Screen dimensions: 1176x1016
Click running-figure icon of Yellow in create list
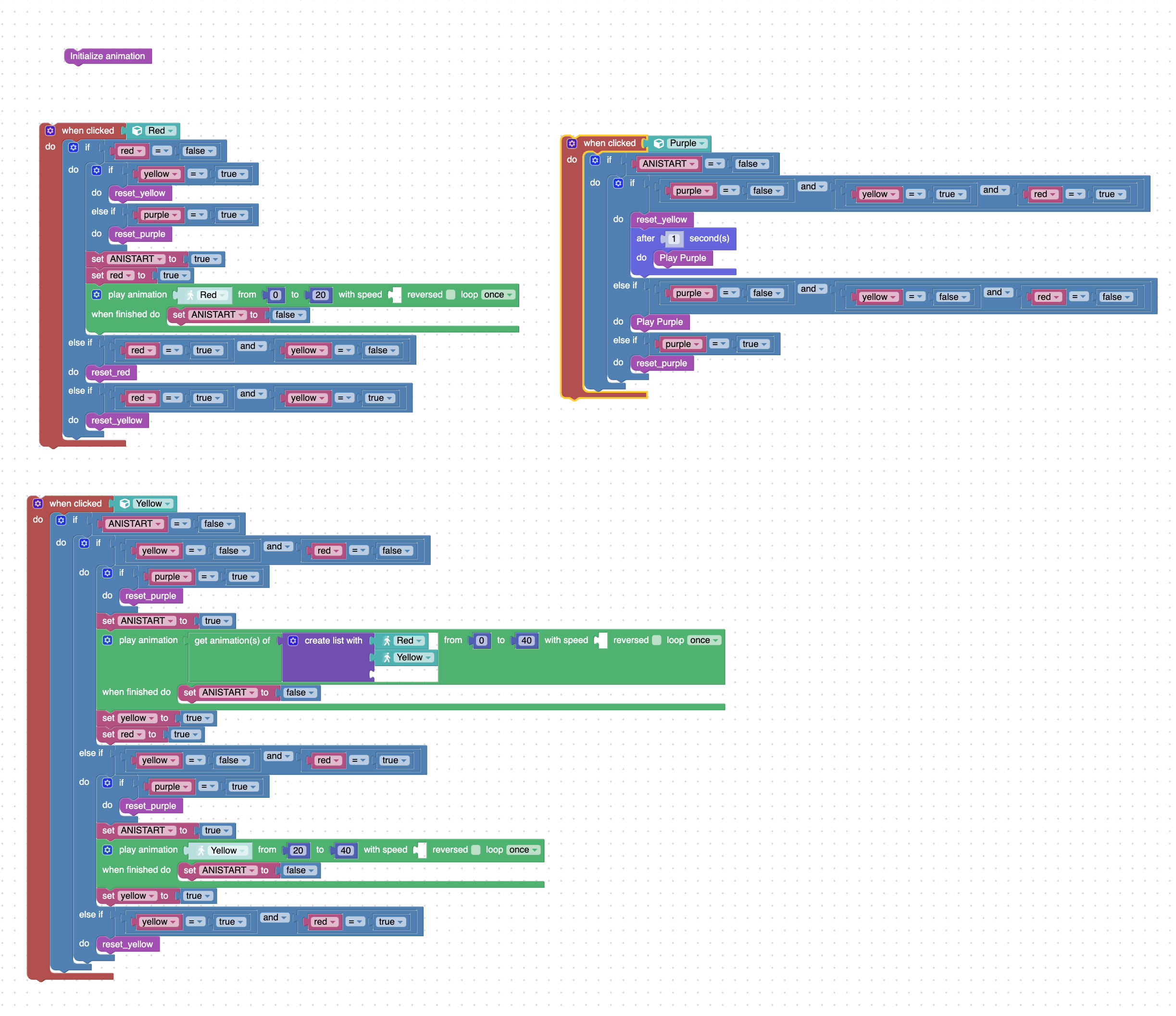click(x=387, y=657)
